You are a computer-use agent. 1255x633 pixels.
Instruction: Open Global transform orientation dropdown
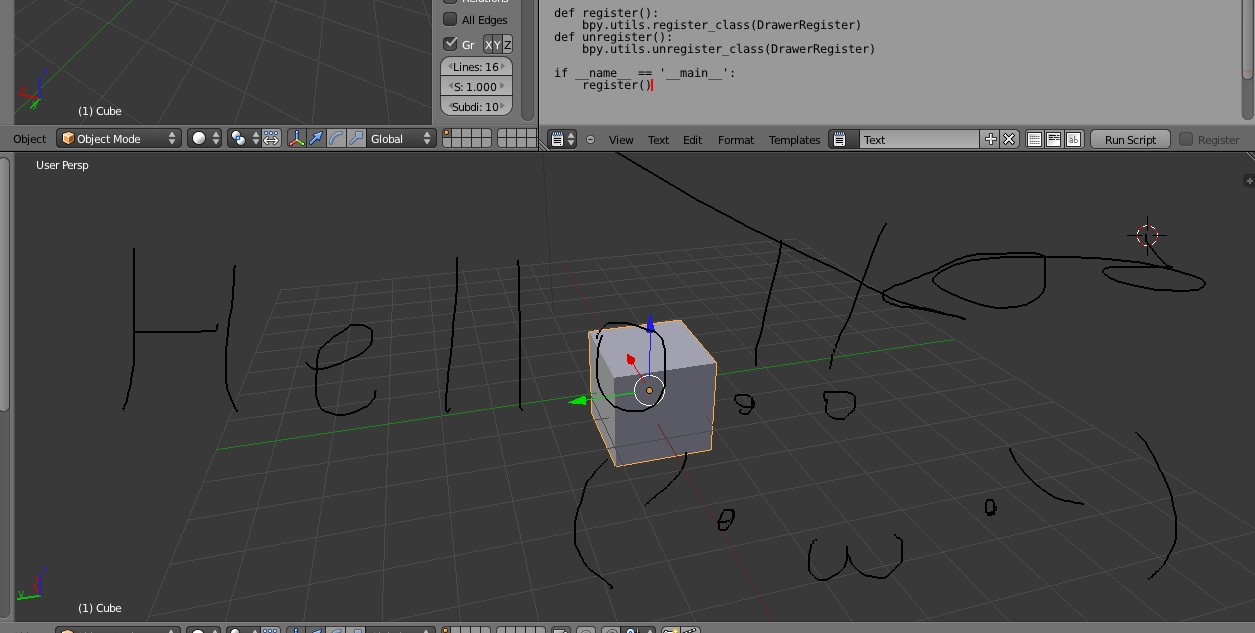401,139
